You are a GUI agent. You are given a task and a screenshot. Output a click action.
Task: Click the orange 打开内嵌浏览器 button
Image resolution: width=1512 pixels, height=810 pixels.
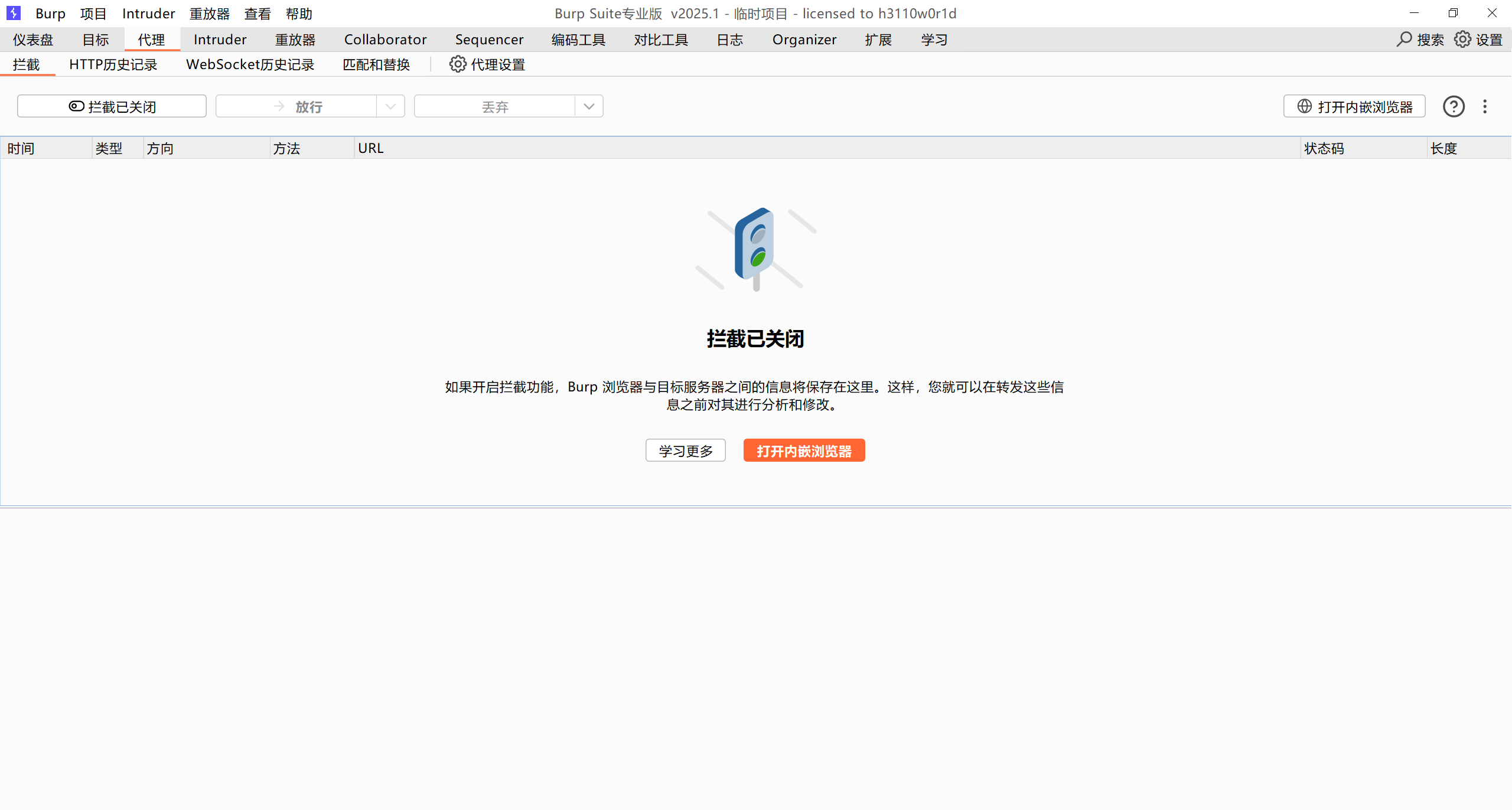point(804,450)
